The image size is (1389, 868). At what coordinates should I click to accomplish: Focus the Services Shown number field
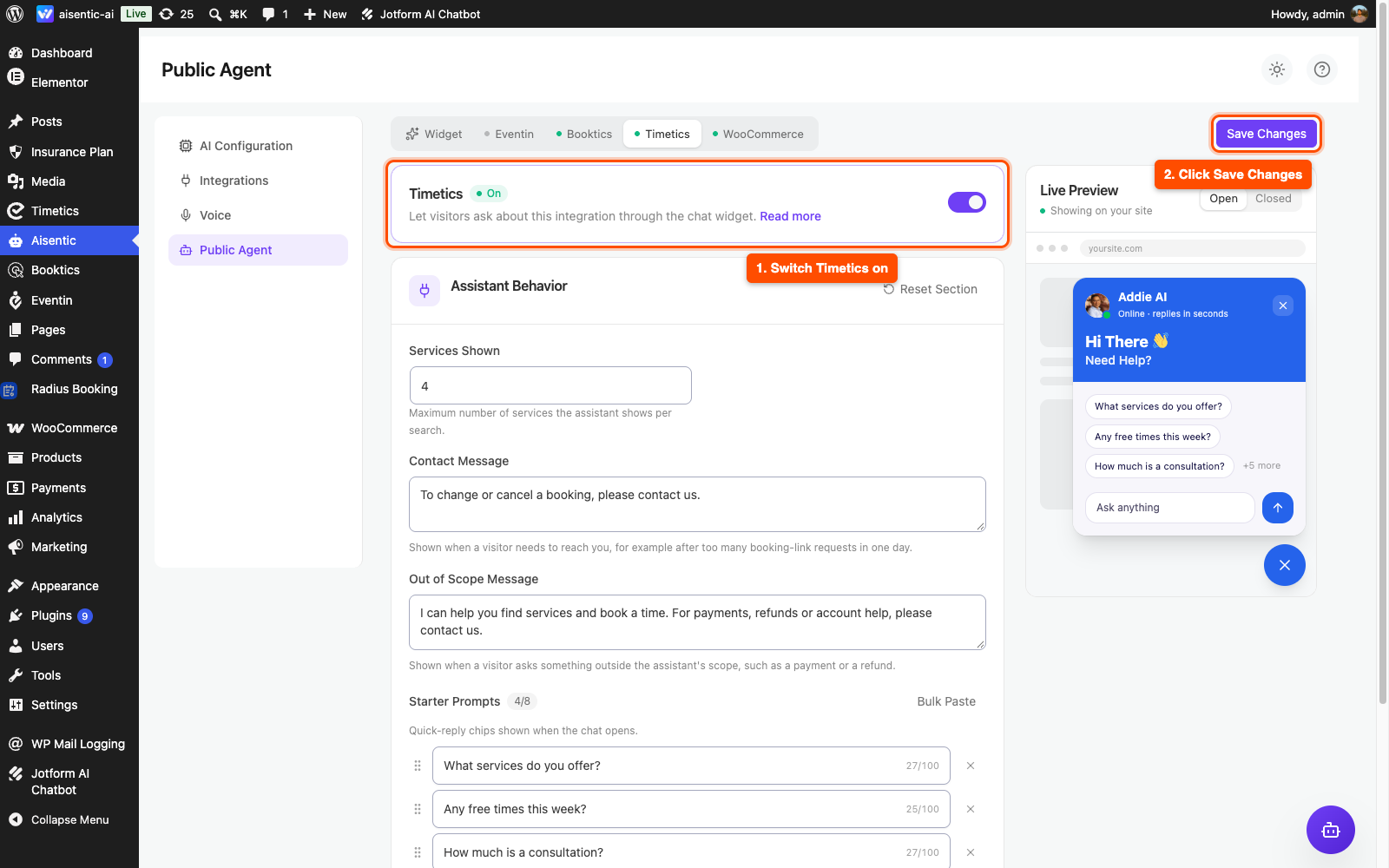coord(550,385)
